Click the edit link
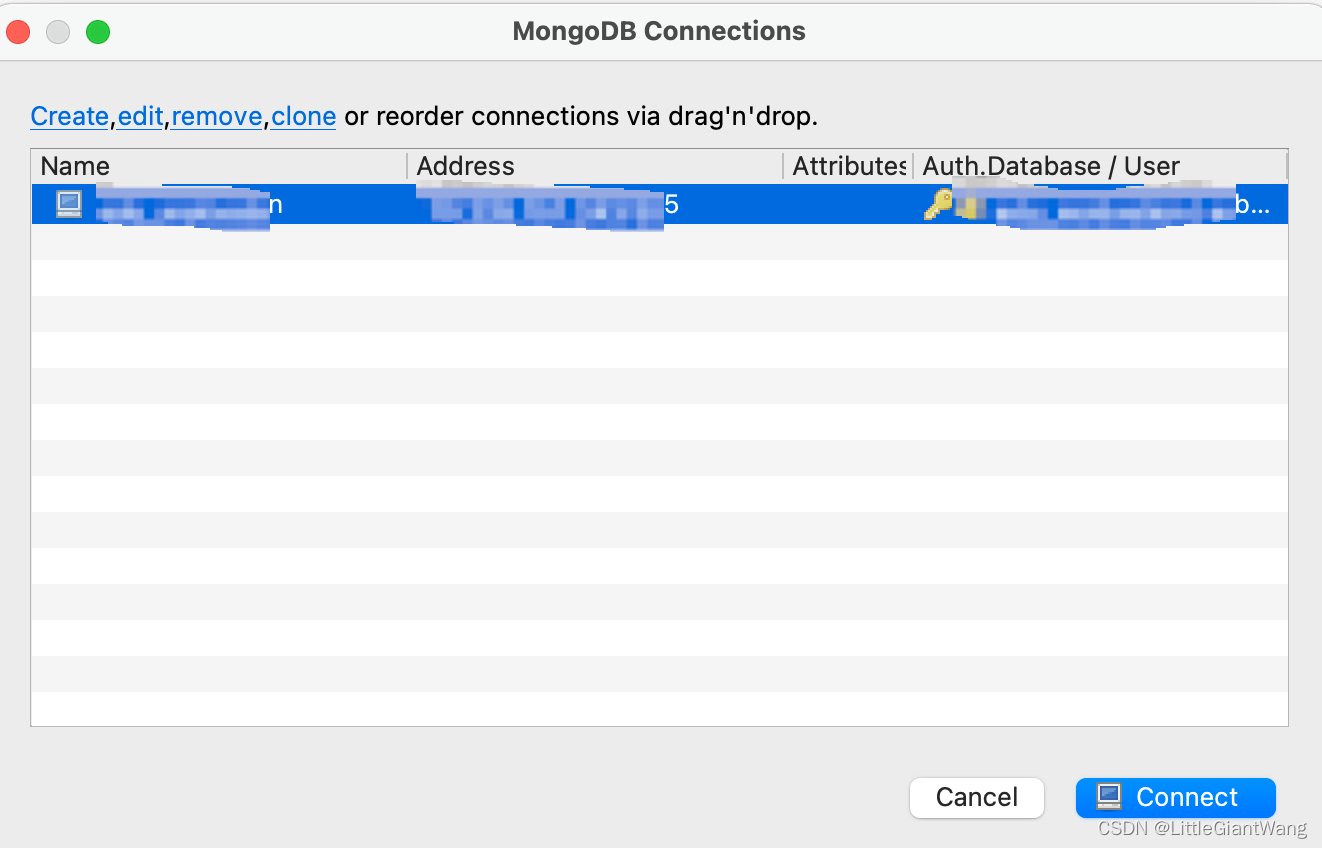The image size is (1322, 848). pos(140,116)
